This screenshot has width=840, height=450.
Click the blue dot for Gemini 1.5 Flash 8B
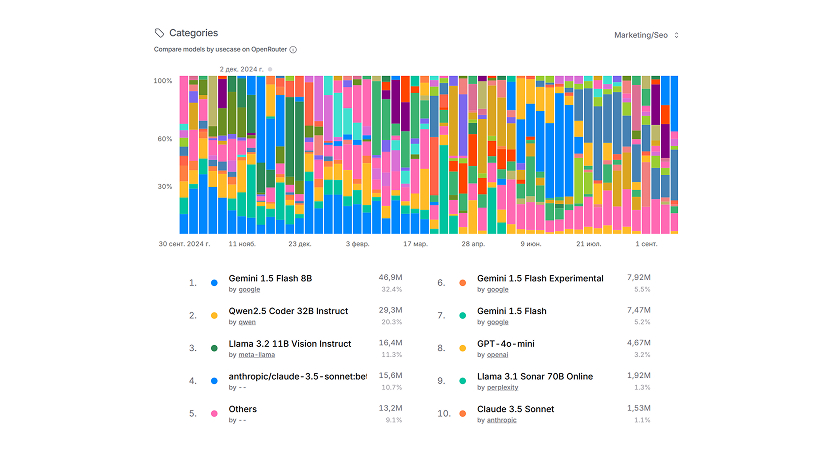click(x=214, y=283)
